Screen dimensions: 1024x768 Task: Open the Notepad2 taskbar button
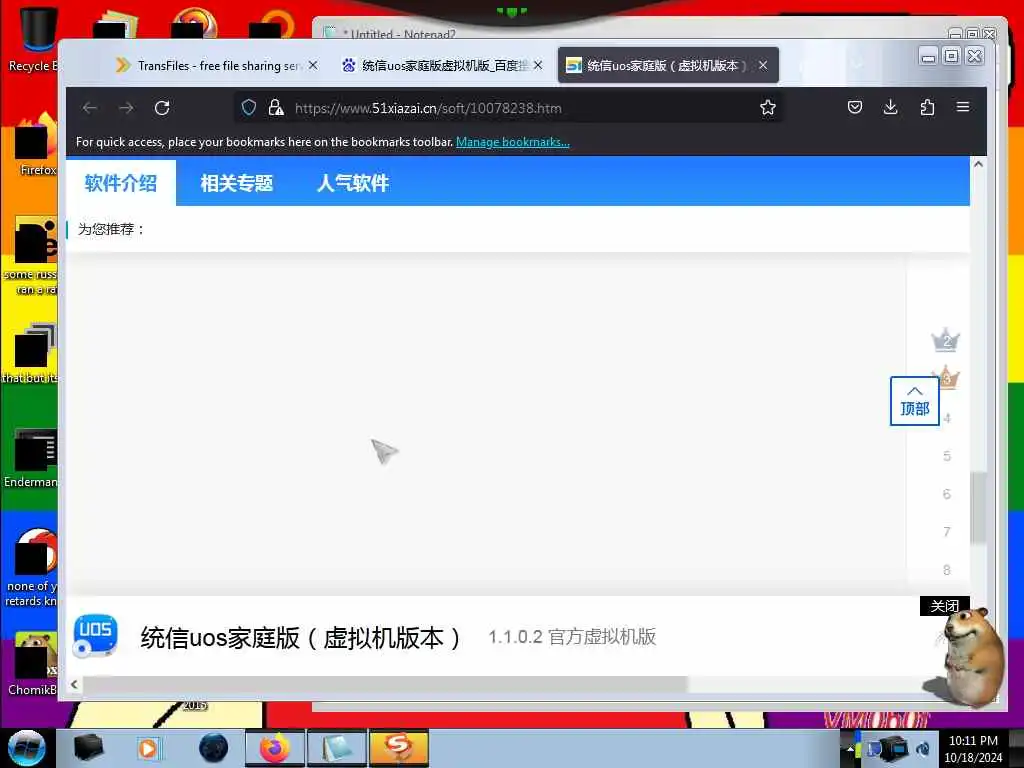[336, 748]
